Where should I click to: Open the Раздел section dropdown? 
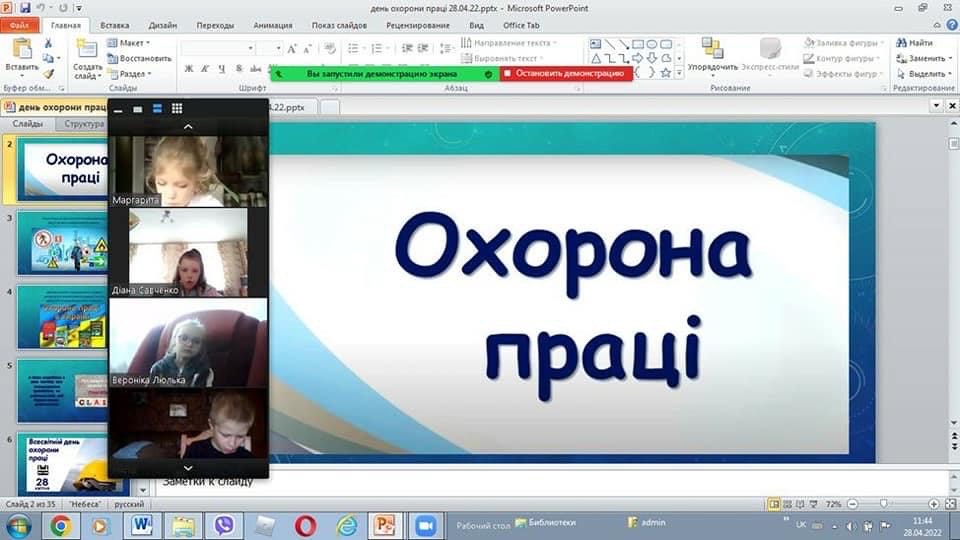[129, 74]
